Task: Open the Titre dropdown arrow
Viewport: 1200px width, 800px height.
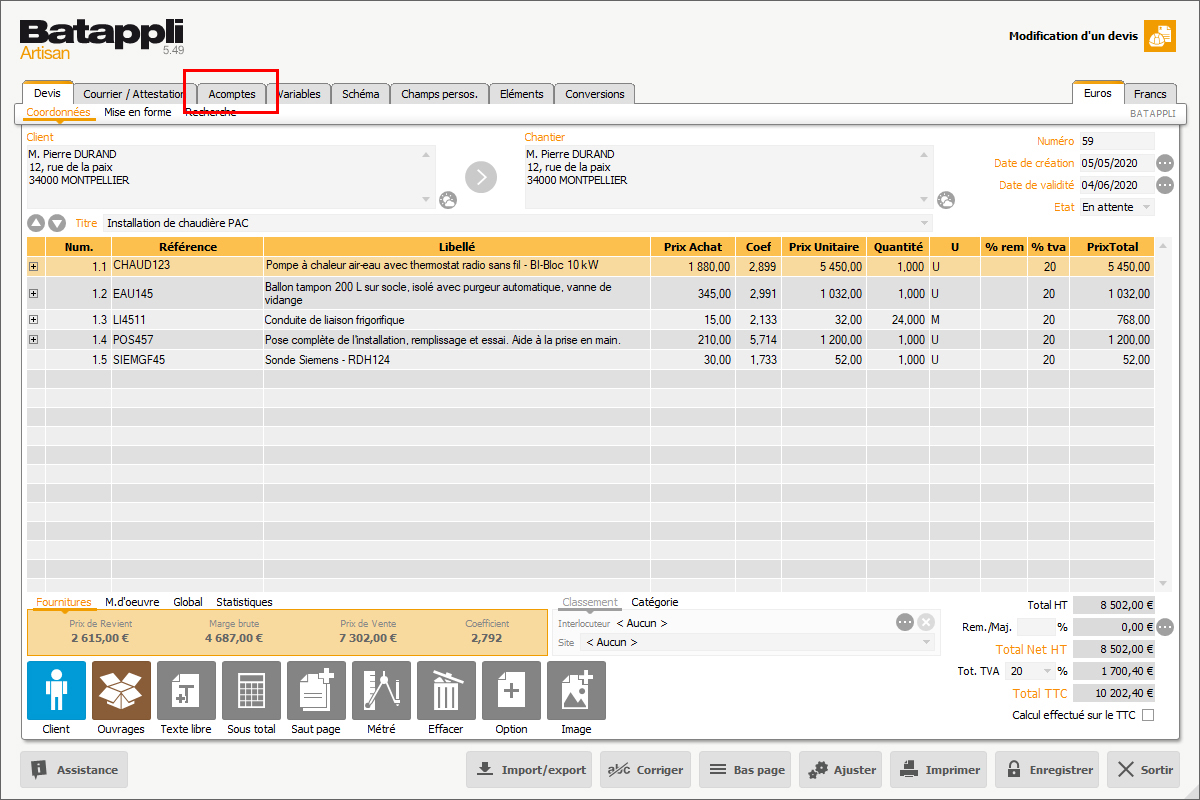Action: click(926, 224)
